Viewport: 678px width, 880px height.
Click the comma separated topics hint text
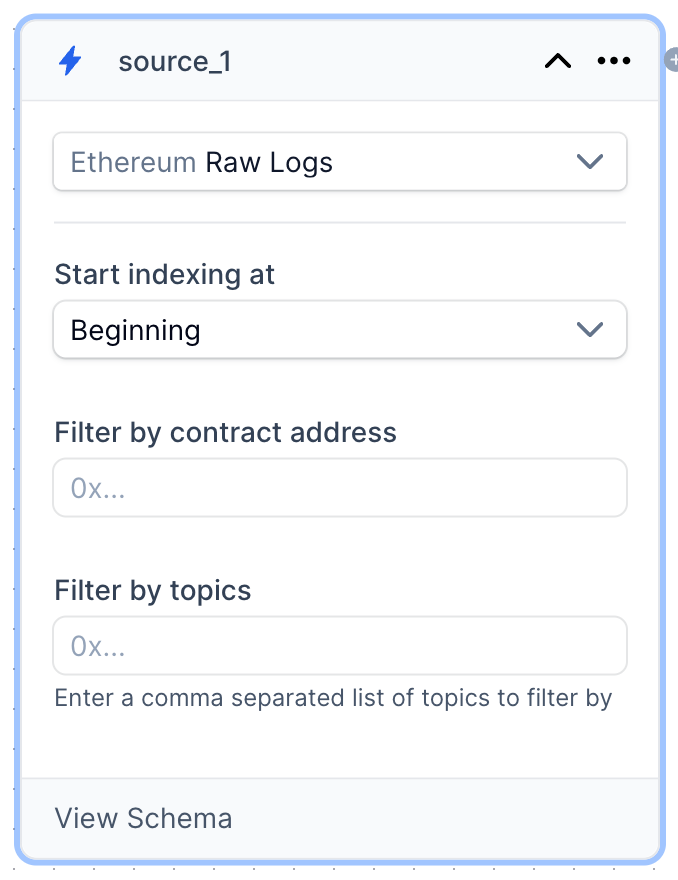[333, 698]
